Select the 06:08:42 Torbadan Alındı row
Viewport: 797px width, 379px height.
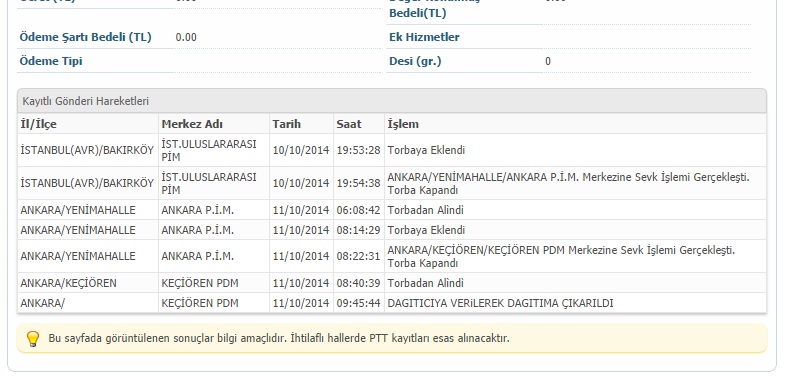point(392,210)
